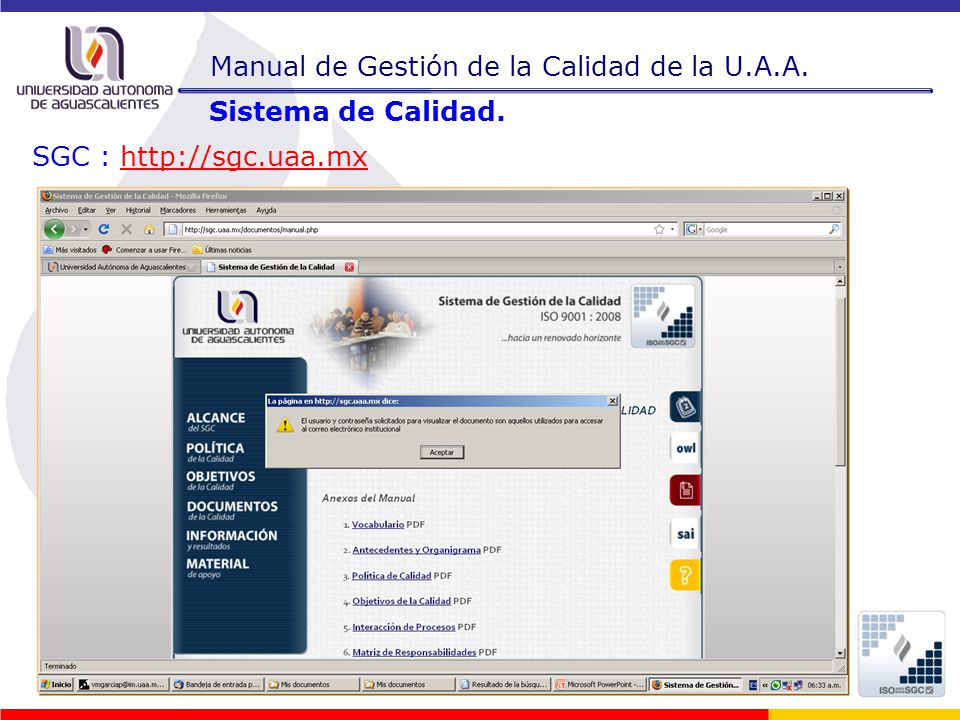The image size is (960, 720).
Task: Open the Herramientas menu
Action: click(226, 210)
